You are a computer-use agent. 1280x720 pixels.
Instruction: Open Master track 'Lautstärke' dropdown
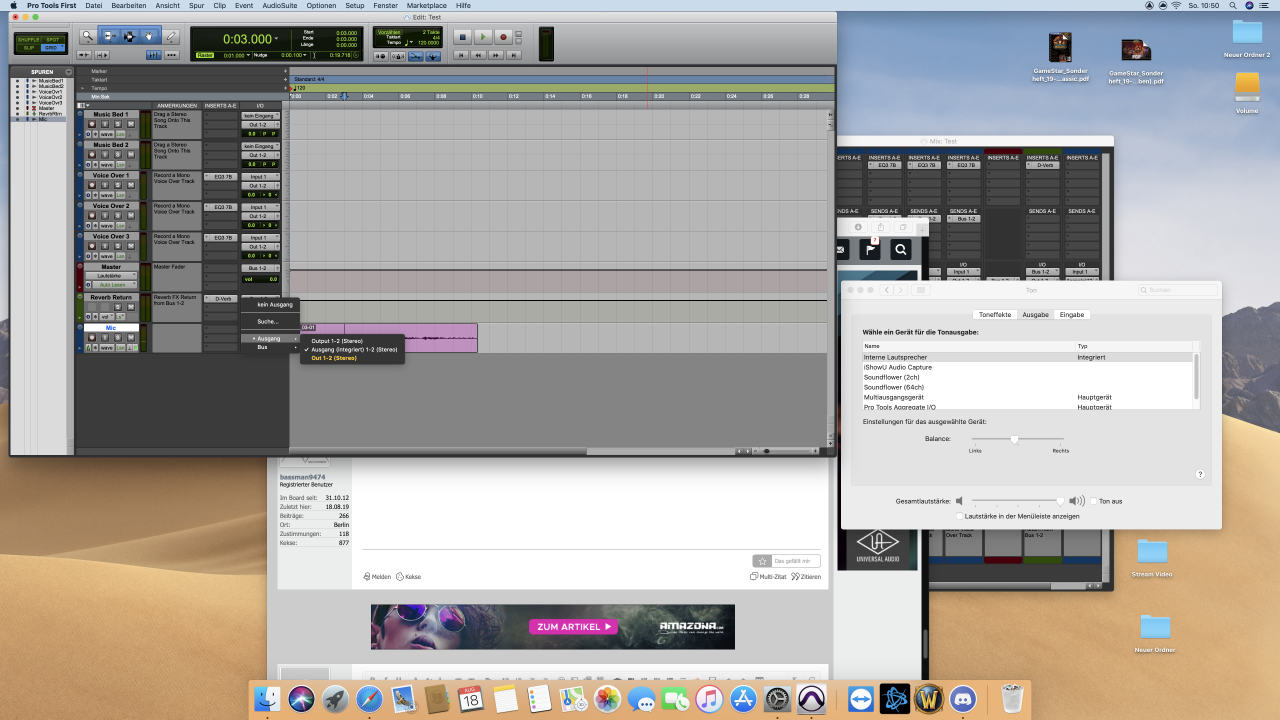coord(112,275)
